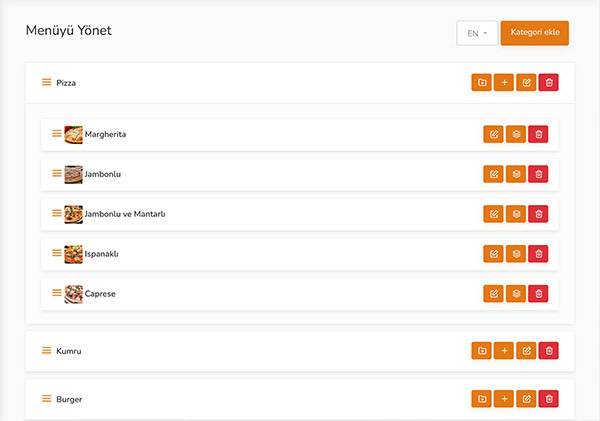Click the drag handle next to Caprese
This screenshot has height=421, width=600.
[57, 294]
